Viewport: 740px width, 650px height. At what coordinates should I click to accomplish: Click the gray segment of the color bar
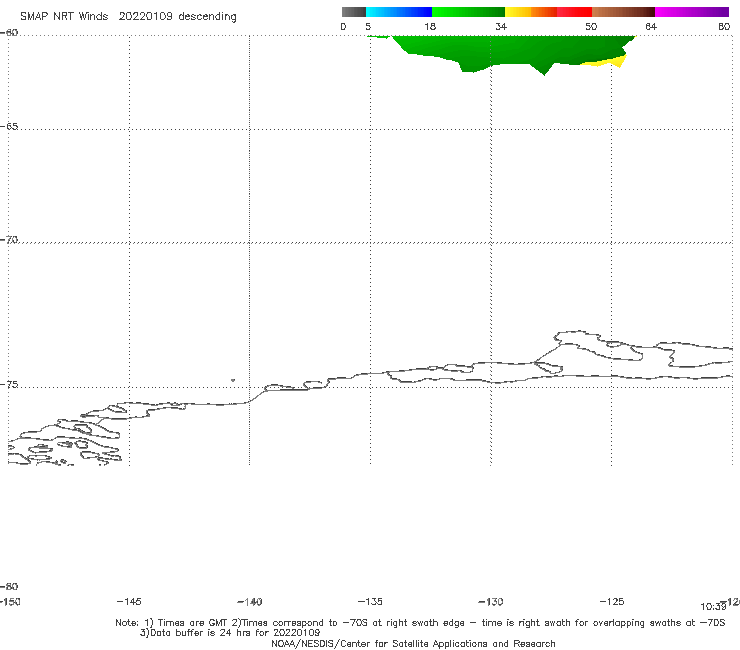coord(354,12)
